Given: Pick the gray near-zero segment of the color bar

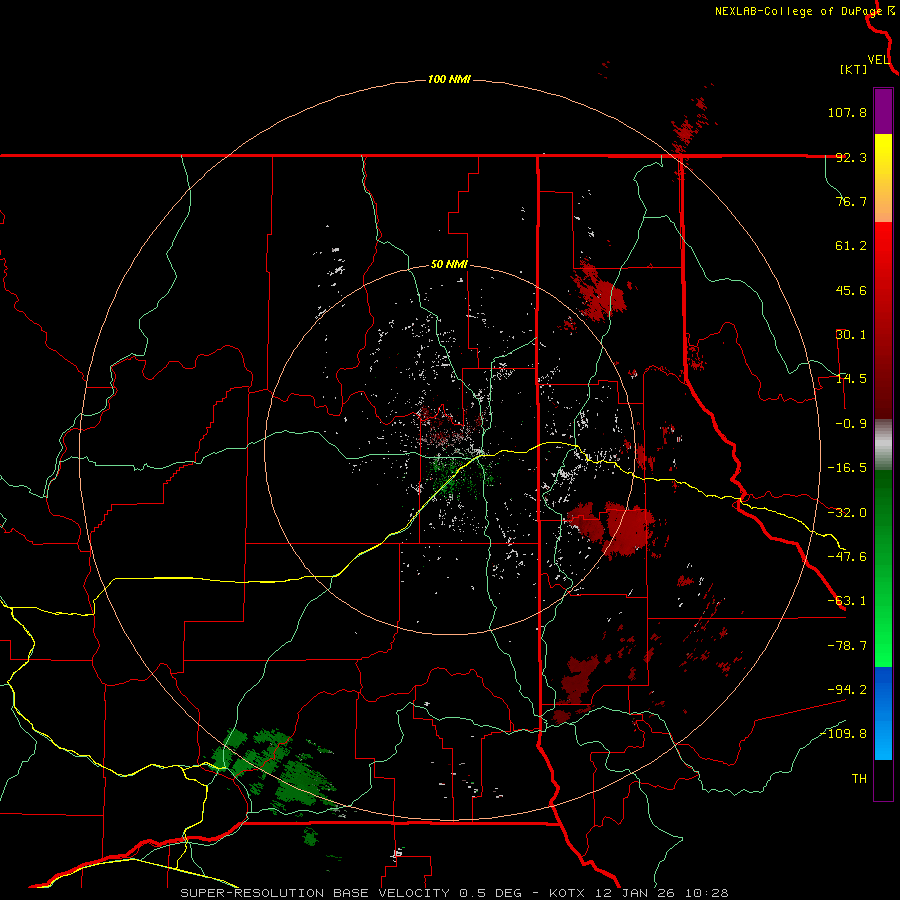Looking at the screenshot, I should [x=883, y=445].
